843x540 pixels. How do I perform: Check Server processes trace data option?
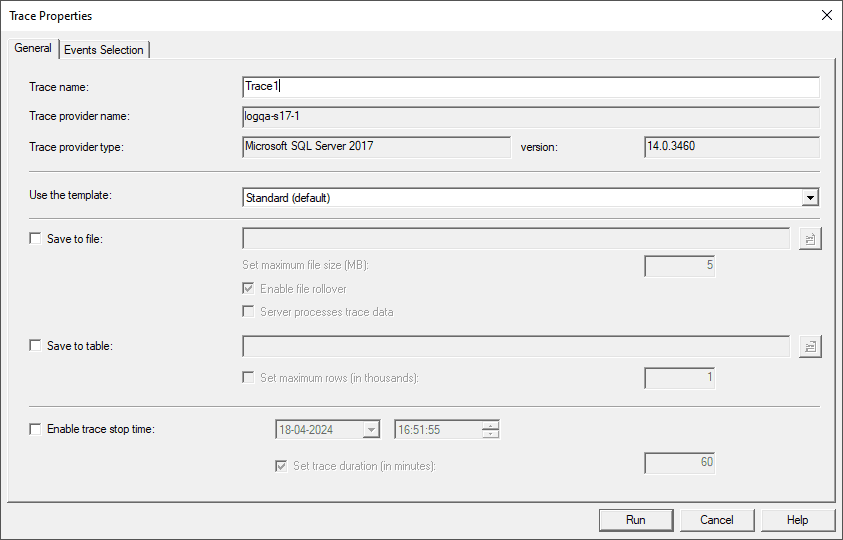click(249, 312)
